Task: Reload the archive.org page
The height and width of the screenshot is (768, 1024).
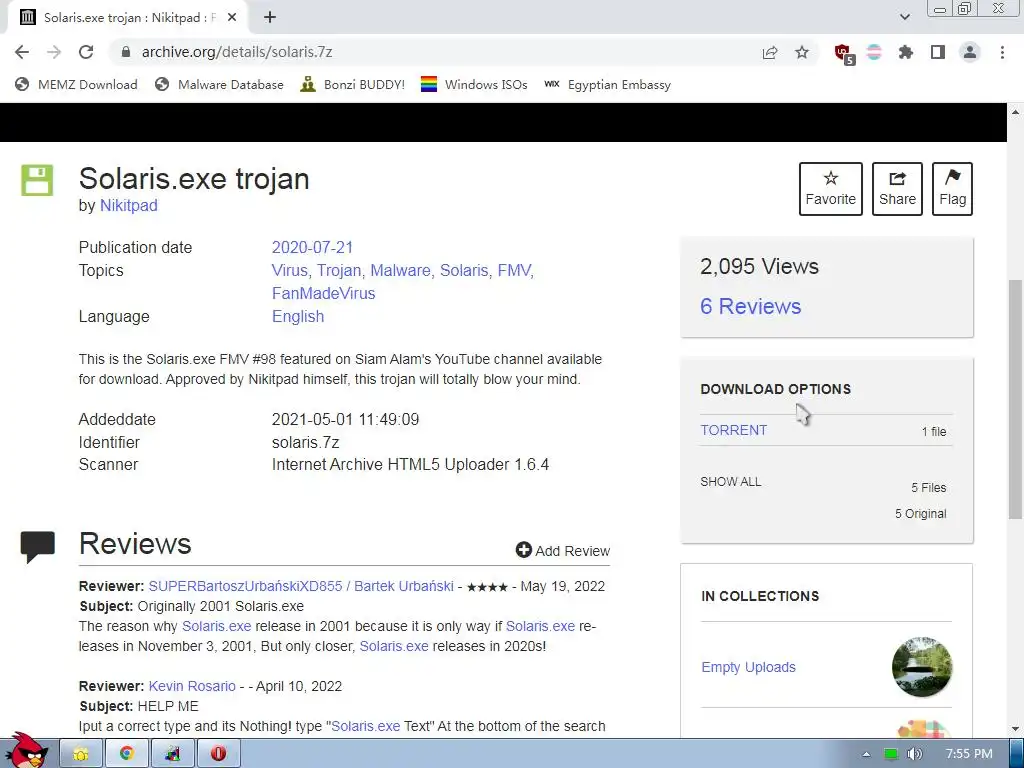Action: (86, 52)
